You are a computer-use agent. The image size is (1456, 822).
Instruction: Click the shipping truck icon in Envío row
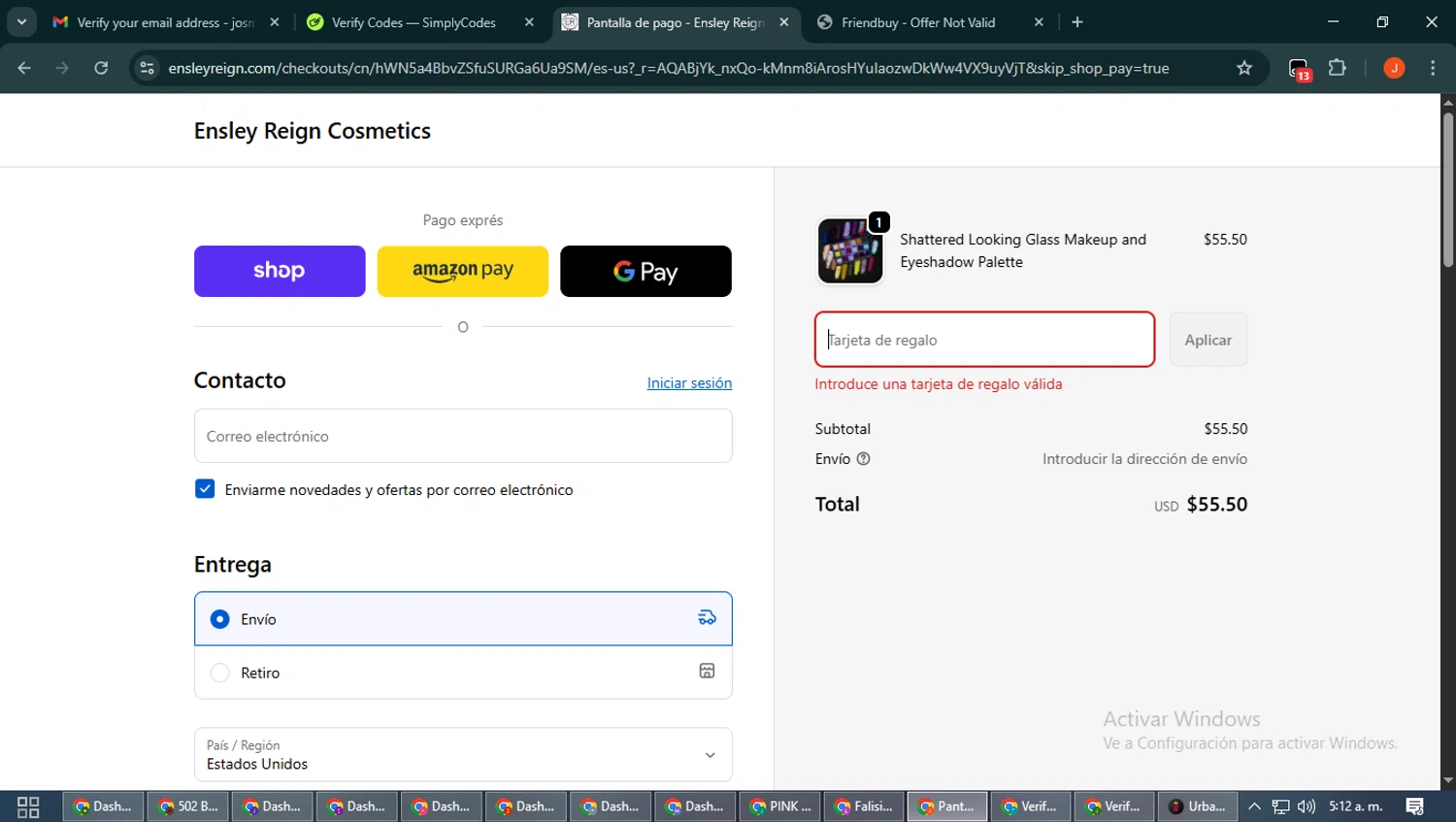tap(707, 618)
